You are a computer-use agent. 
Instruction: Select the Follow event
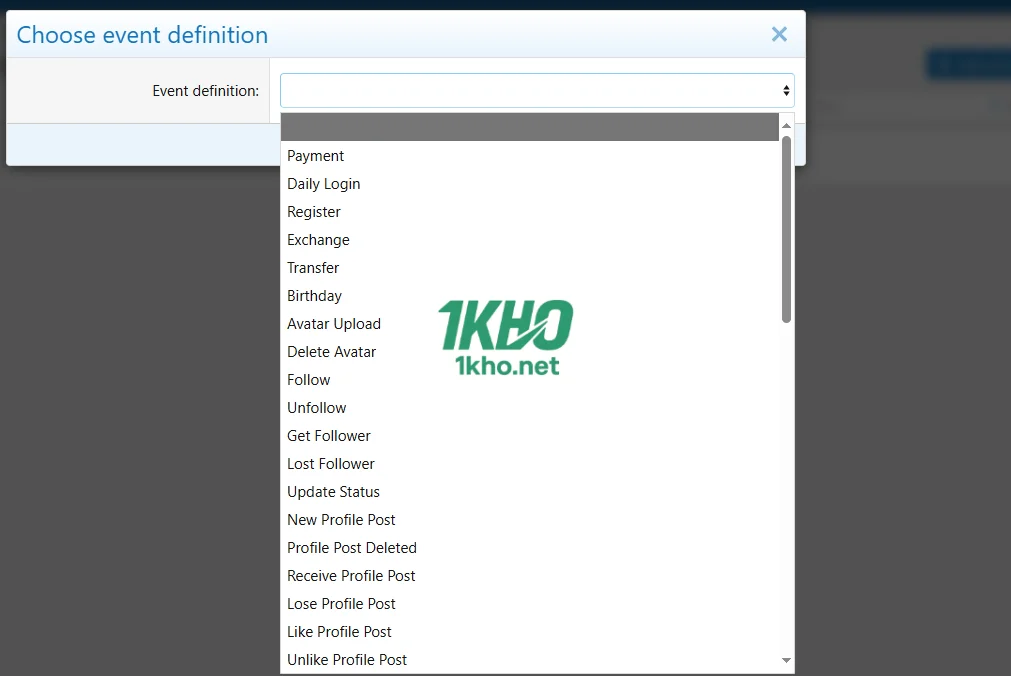coord(309,380)
